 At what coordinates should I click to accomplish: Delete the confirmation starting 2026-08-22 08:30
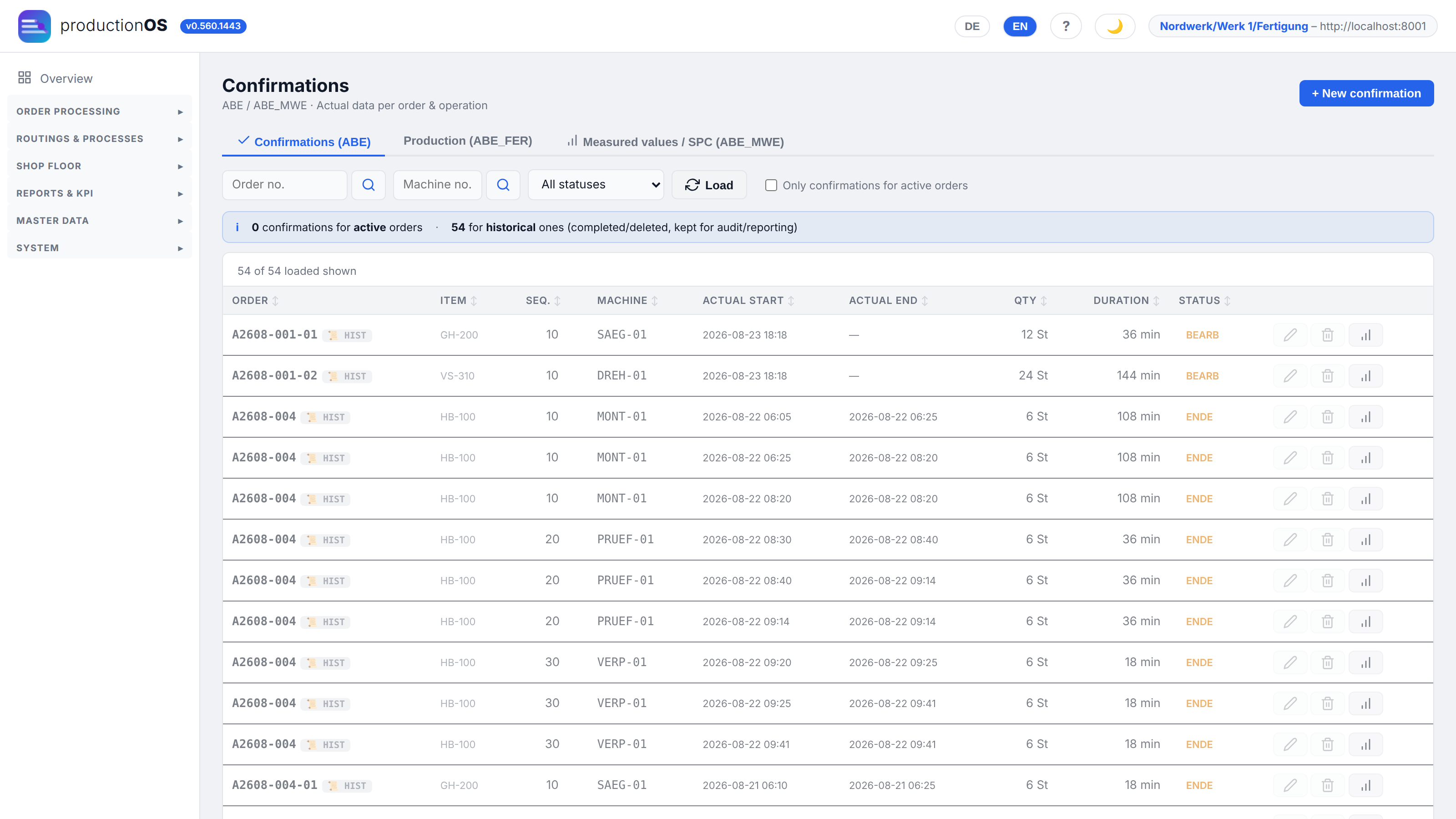tap(1328, 540)
